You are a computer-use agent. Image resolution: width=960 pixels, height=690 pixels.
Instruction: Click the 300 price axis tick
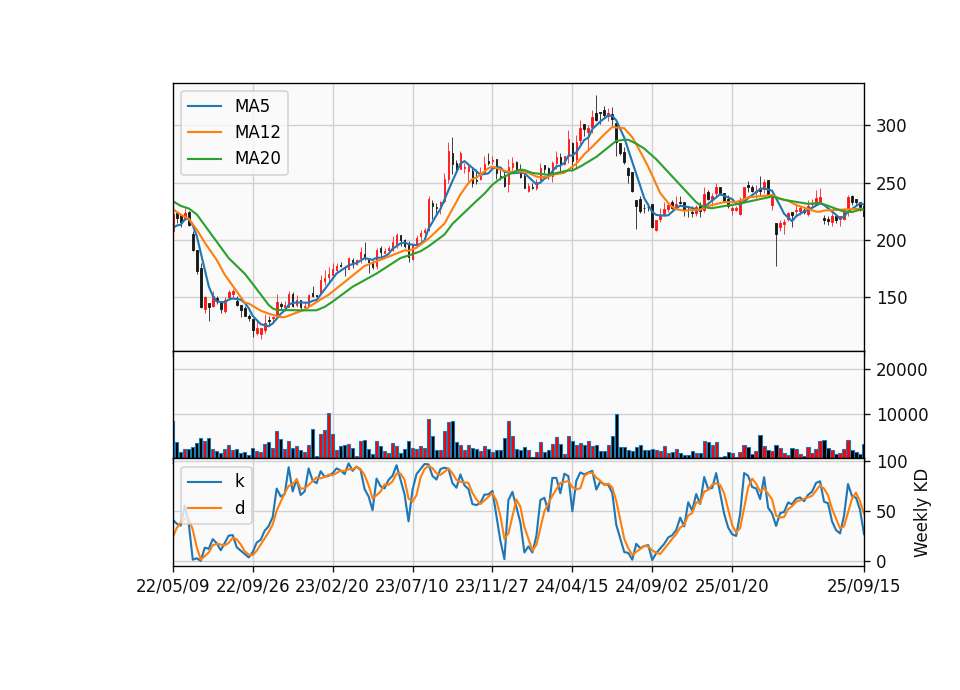tap(891, 126)
